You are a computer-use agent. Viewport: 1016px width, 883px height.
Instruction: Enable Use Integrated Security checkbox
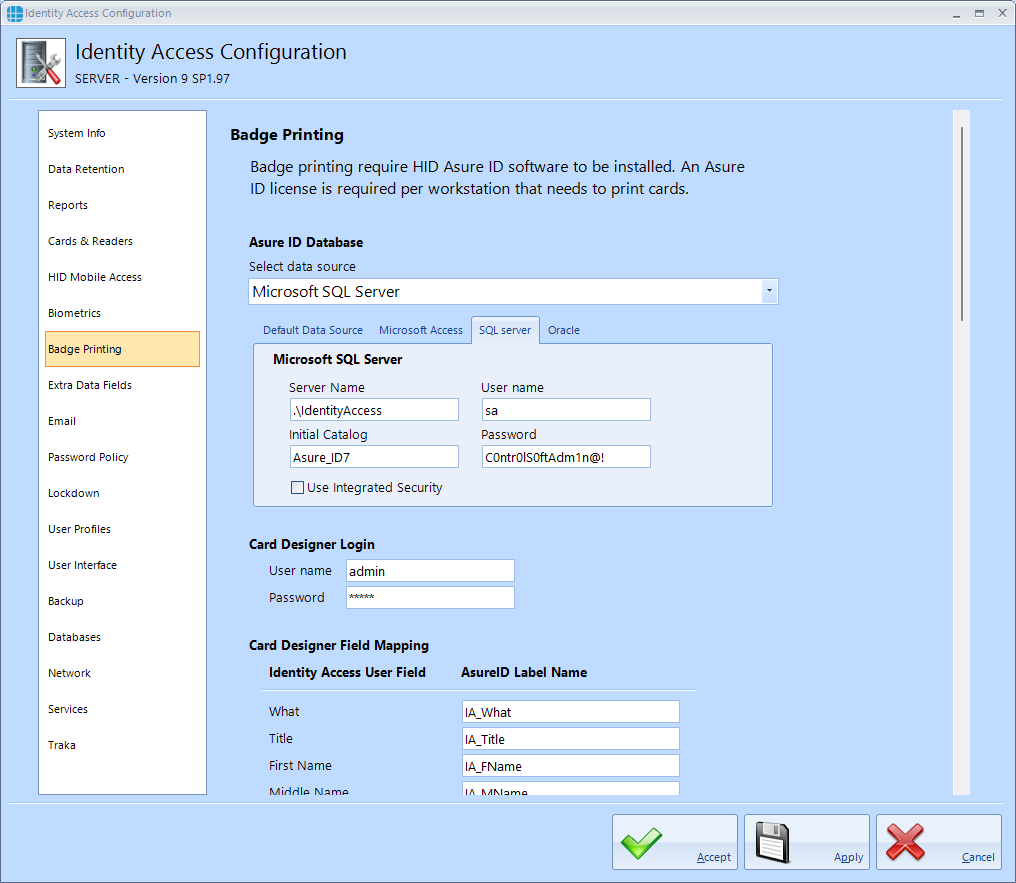click(x=297, y=488)
